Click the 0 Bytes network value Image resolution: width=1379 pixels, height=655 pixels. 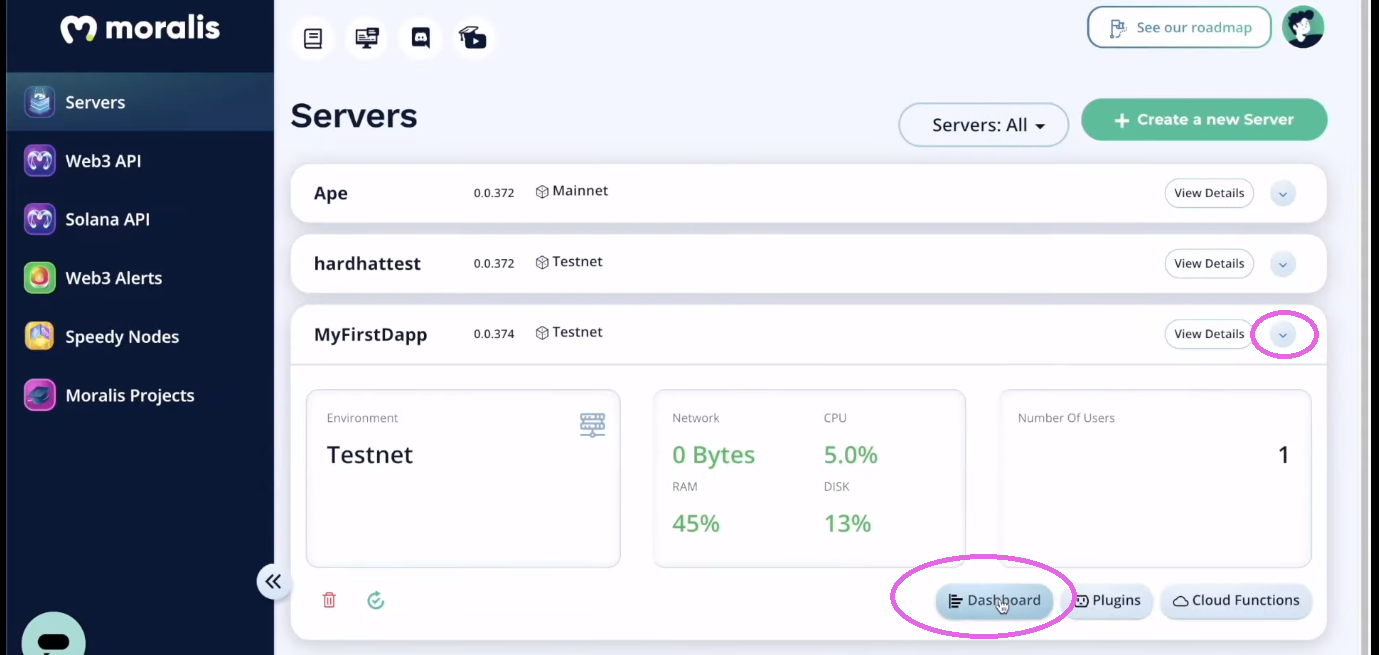[713, 455]
